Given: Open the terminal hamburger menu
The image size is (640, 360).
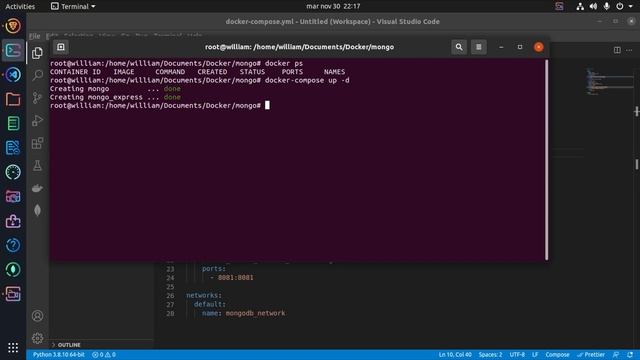Looking at the screenshot, I should 478,47.
